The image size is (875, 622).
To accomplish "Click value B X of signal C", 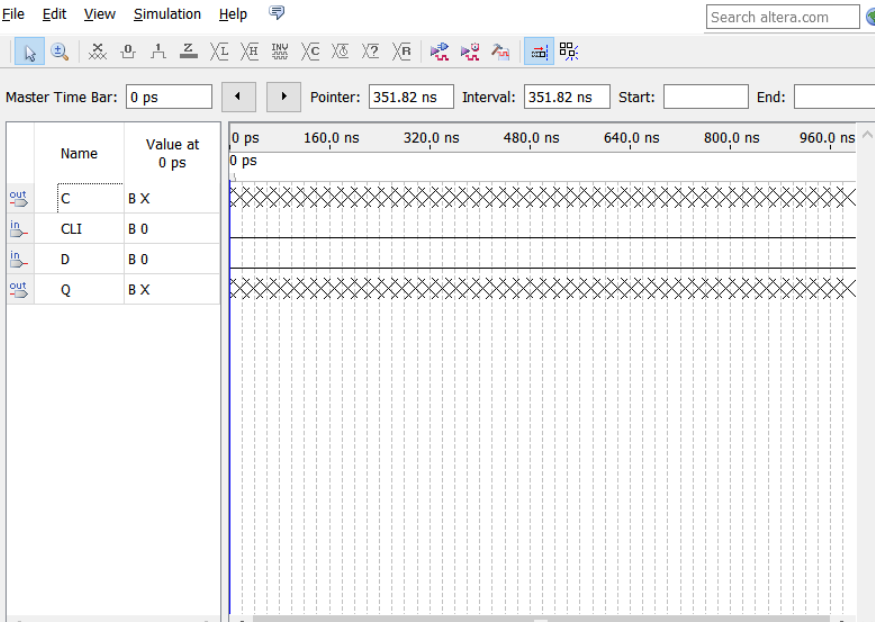I will [x=139, y=199].
